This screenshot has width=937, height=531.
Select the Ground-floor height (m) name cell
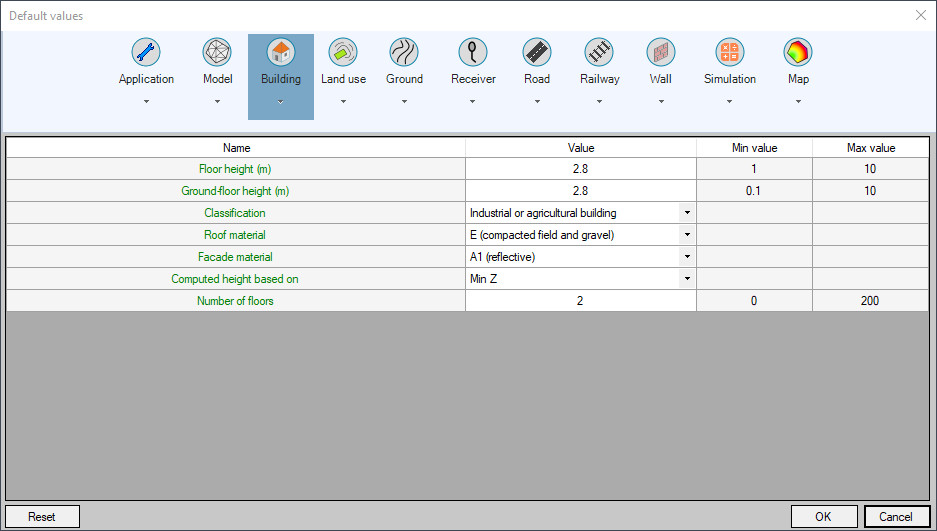pyautogui.click(x=235, y=191)
